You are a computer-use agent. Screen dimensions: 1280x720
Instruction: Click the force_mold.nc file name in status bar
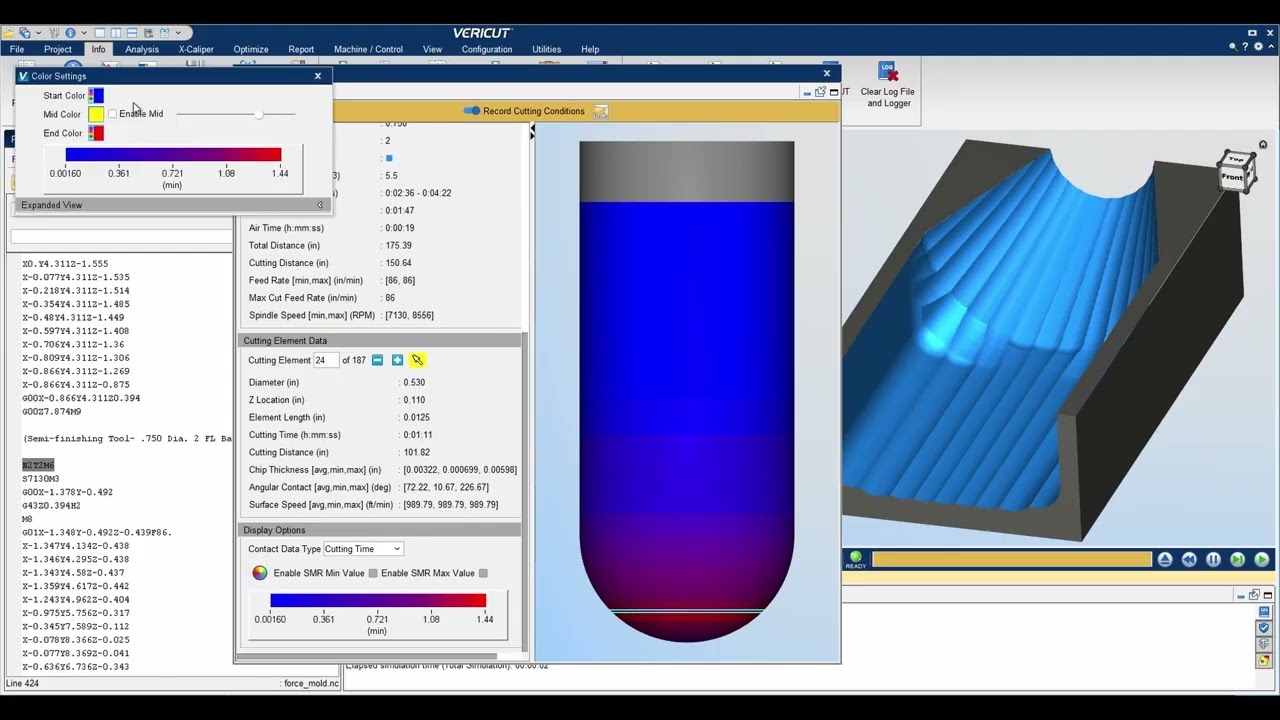311,684
